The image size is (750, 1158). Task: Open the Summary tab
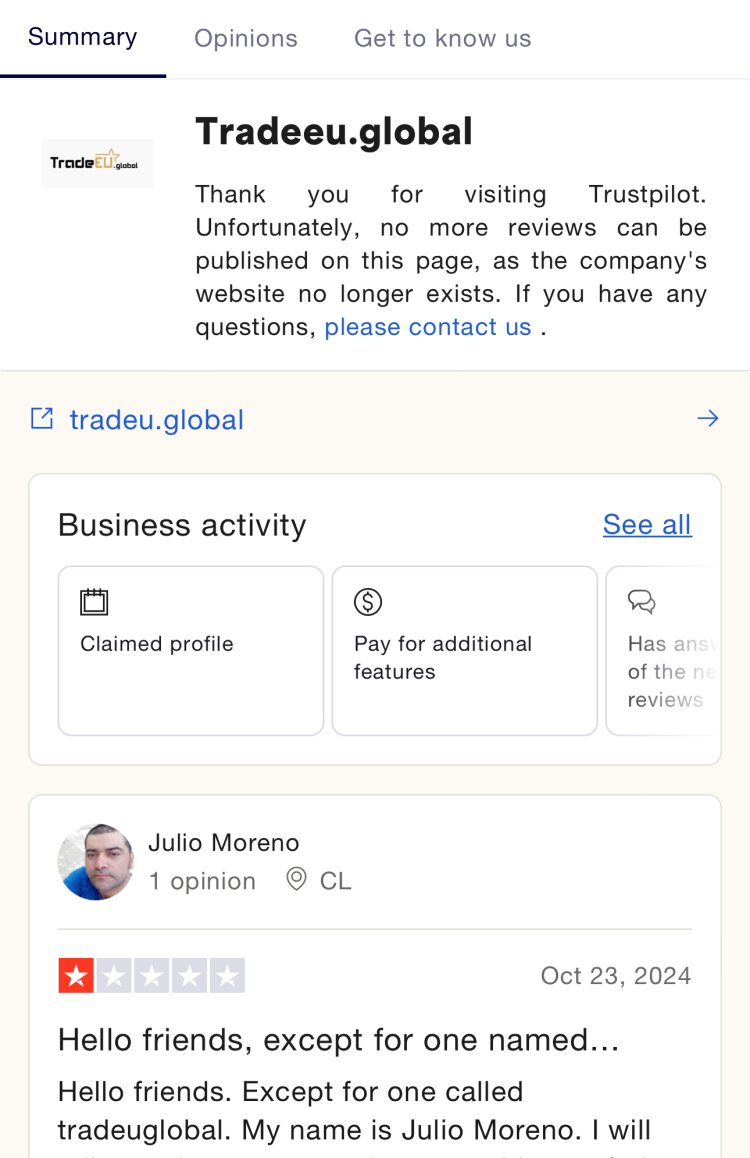pyautogui.click(x=83, y=37)
